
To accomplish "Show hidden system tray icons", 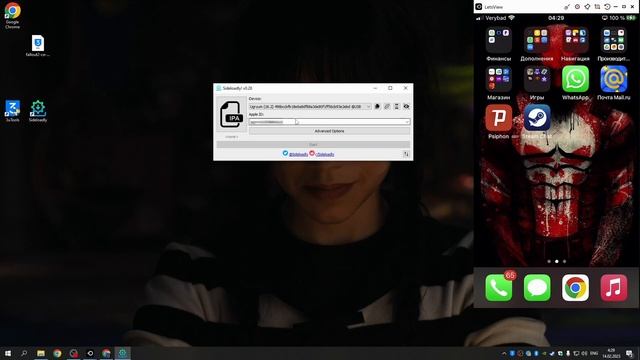I will [504, 353].
